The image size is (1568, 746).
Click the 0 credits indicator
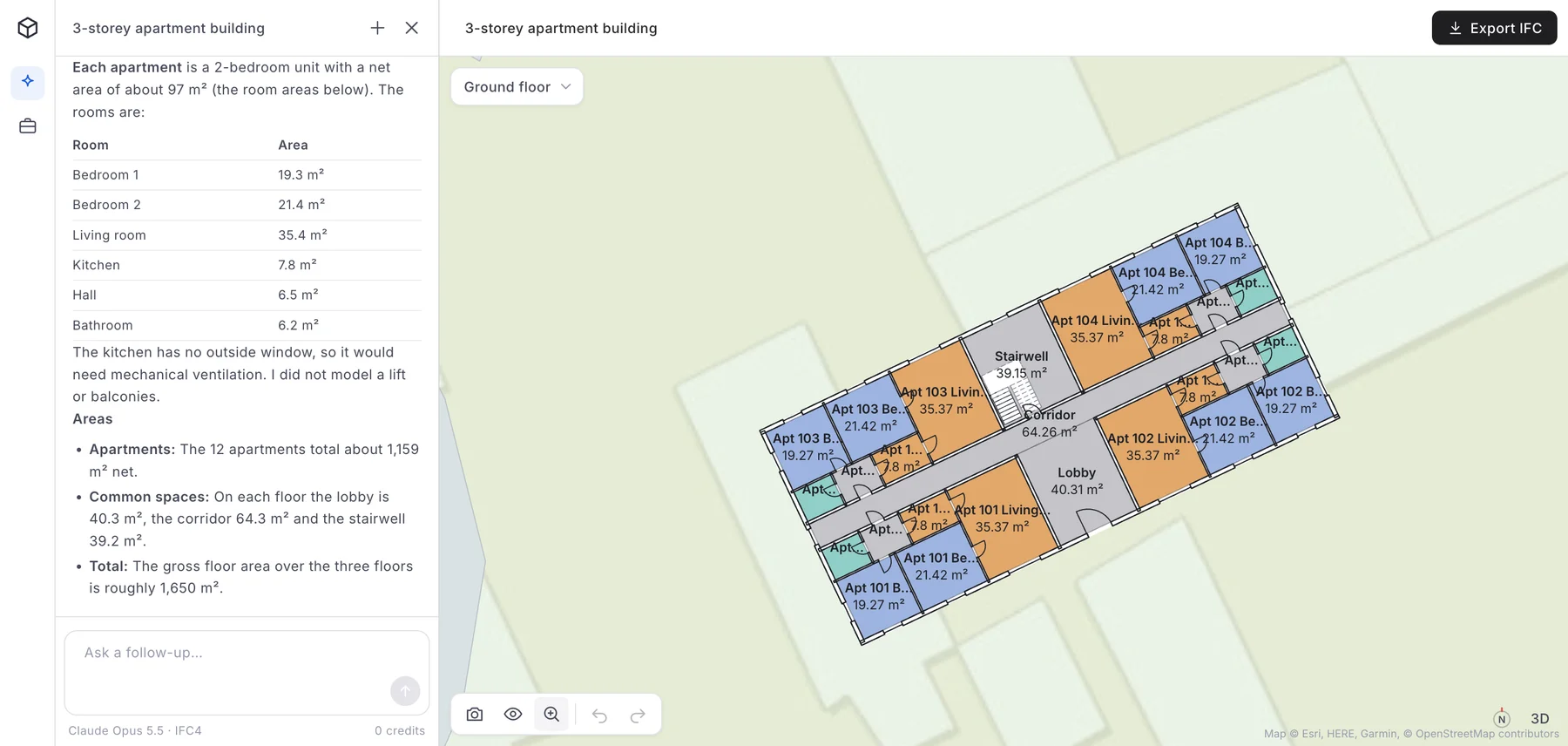[400, 730]
